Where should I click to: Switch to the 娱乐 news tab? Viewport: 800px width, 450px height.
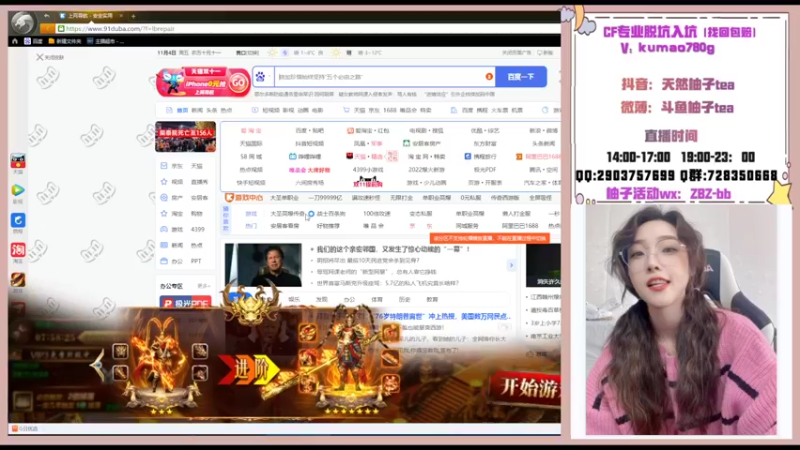pyautogui.click(x=294, y=299)
